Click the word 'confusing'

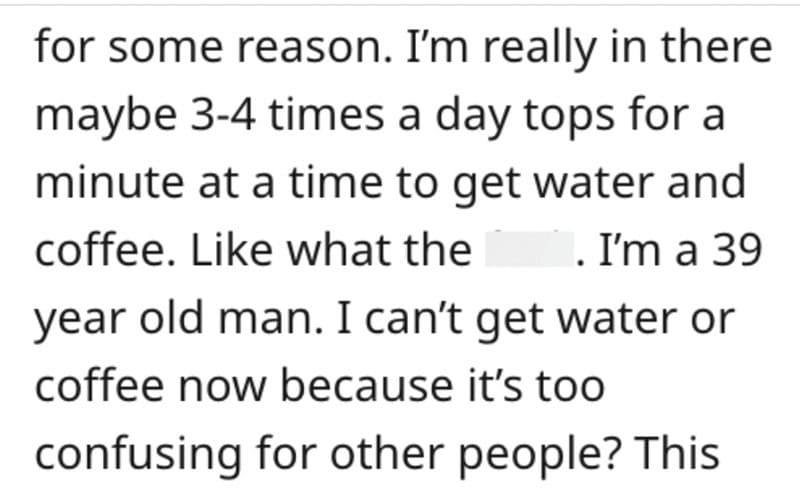pos(138,456)
